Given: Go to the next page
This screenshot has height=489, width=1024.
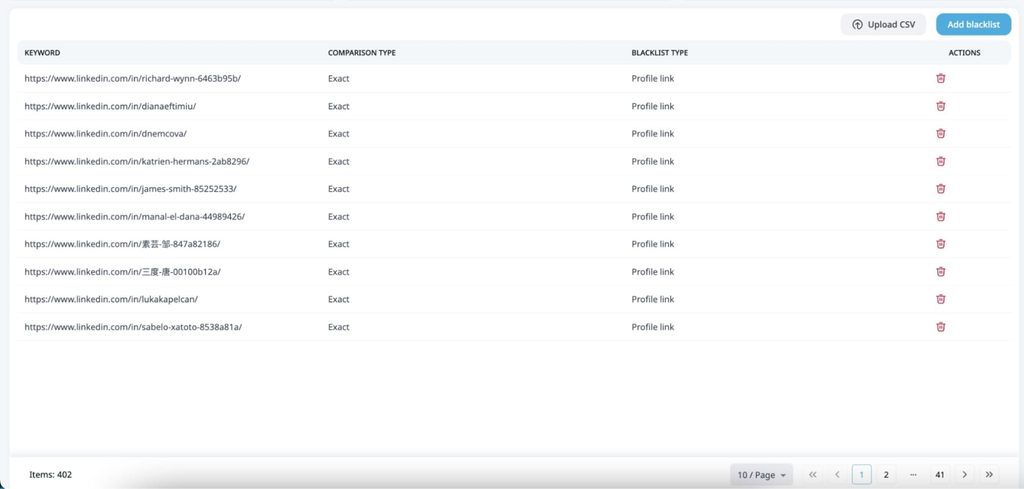Looking at the screenshot, I should pyautogui.click(x=965, y=475).
